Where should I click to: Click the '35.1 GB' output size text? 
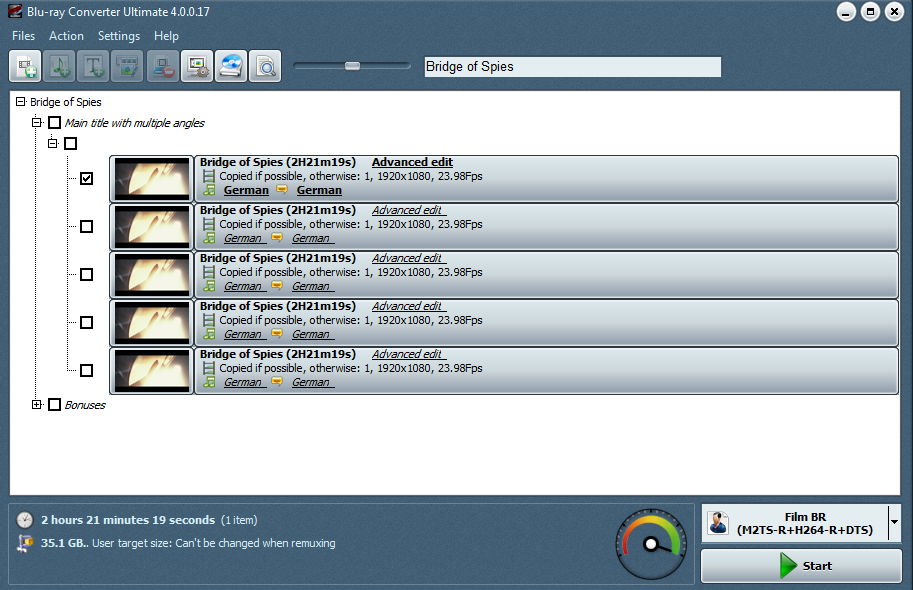coord(64,543)
